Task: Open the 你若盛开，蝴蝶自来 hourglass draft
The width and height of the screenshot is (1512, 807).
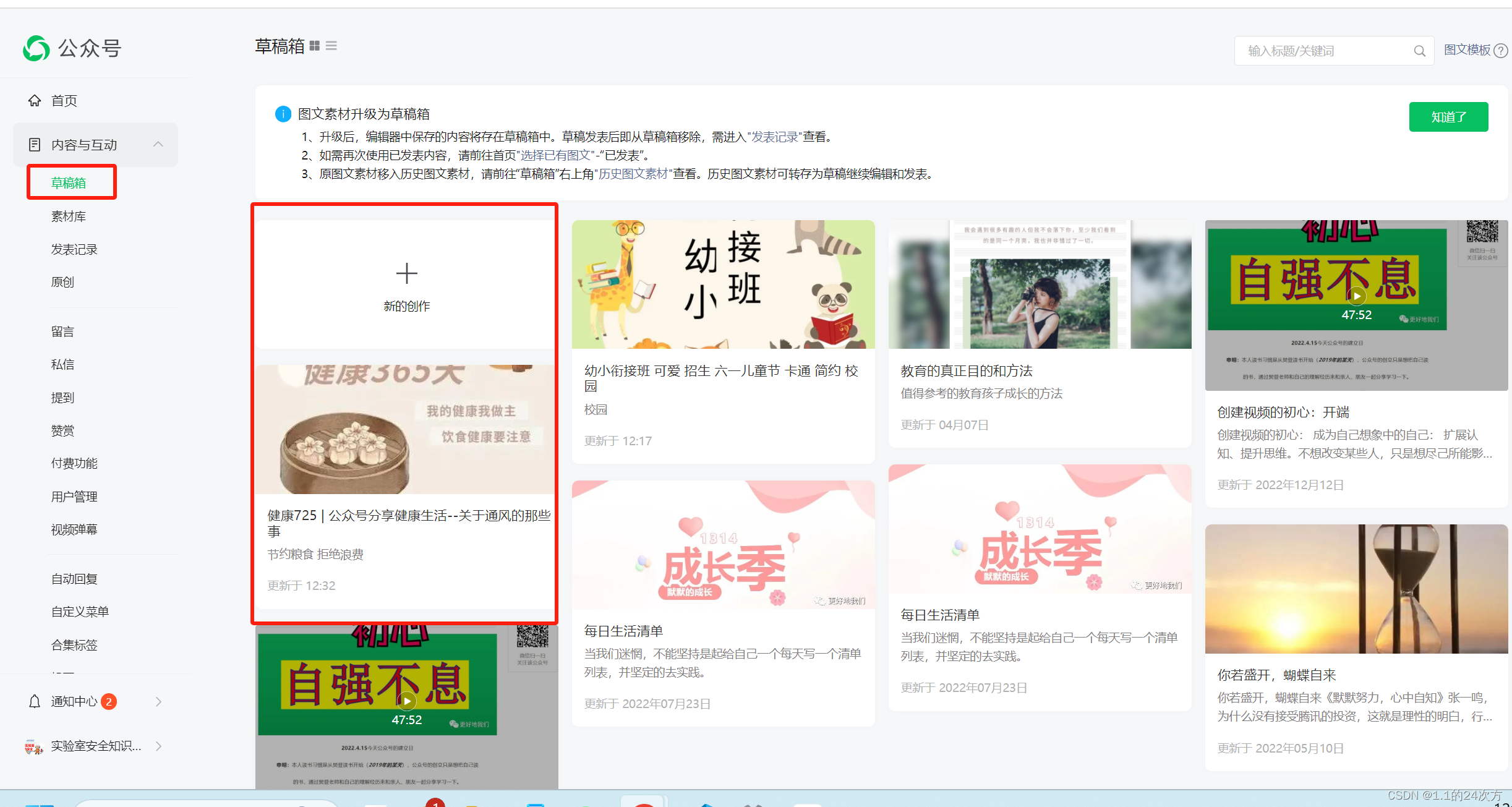Action: click(1356, 589)
